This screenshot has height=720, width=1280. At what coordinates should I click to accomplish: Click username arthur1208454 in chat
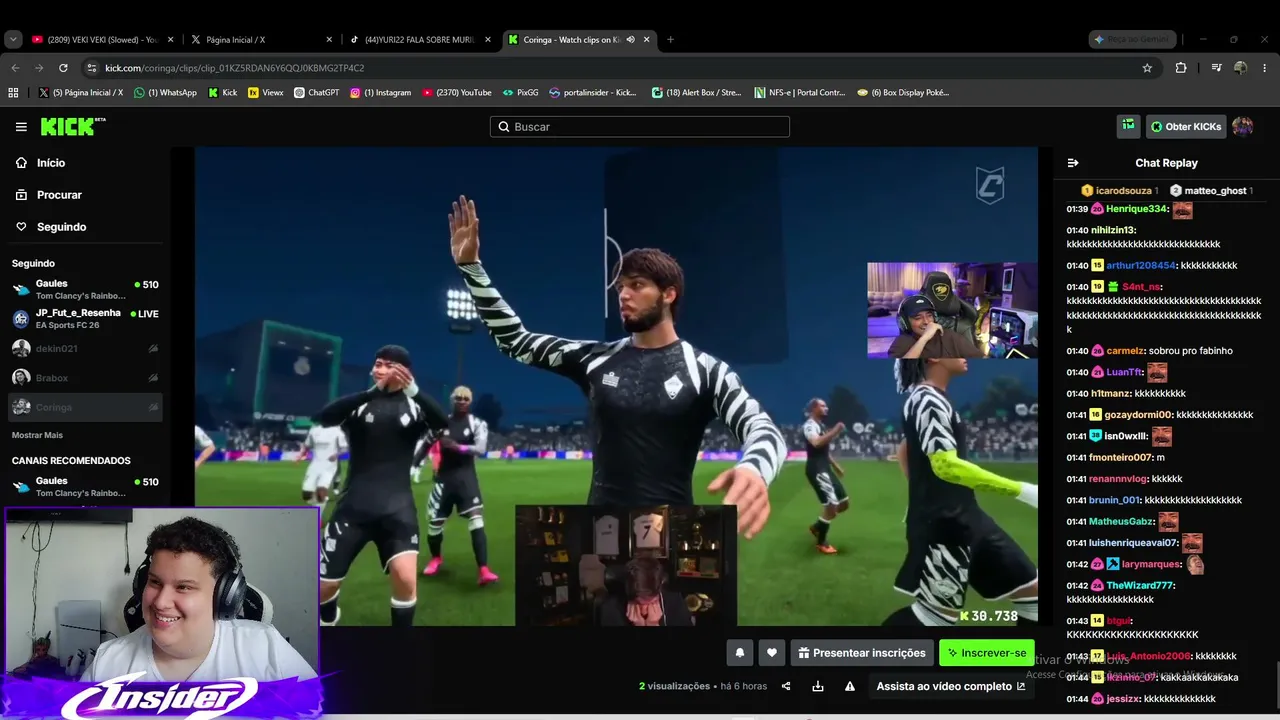pyautogui.click(x=1140, y=265)
